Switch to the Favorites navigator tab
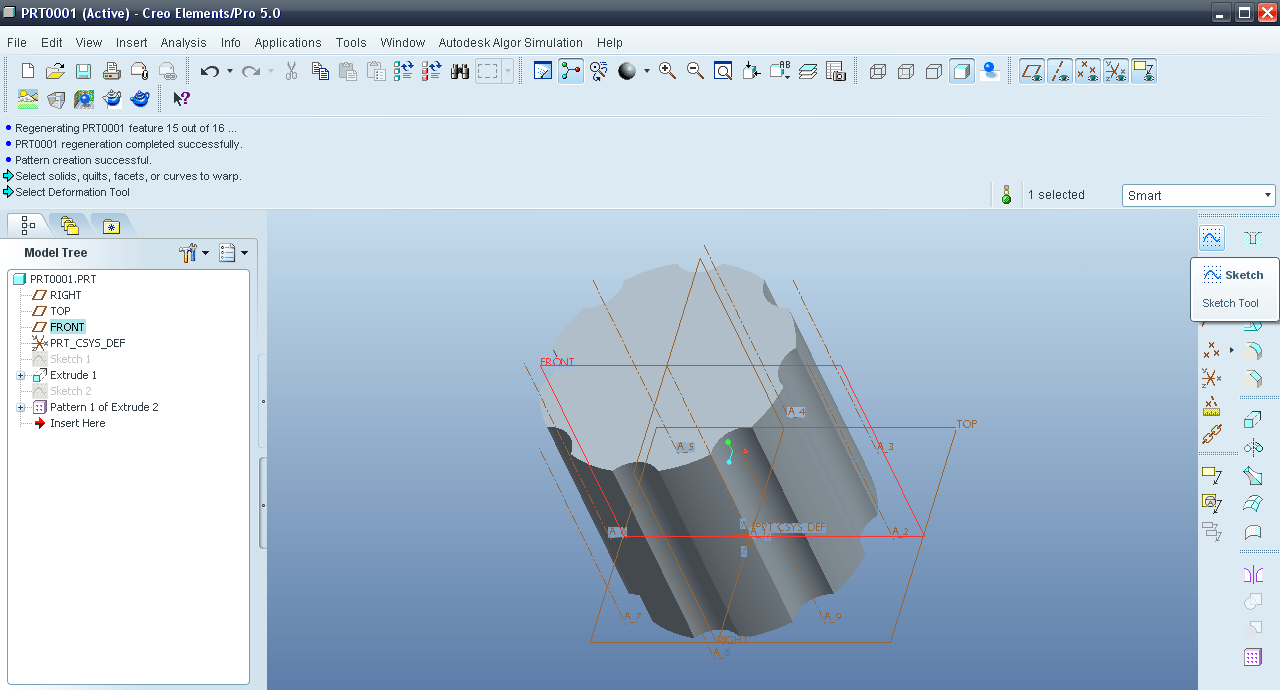 click(111, 226)
